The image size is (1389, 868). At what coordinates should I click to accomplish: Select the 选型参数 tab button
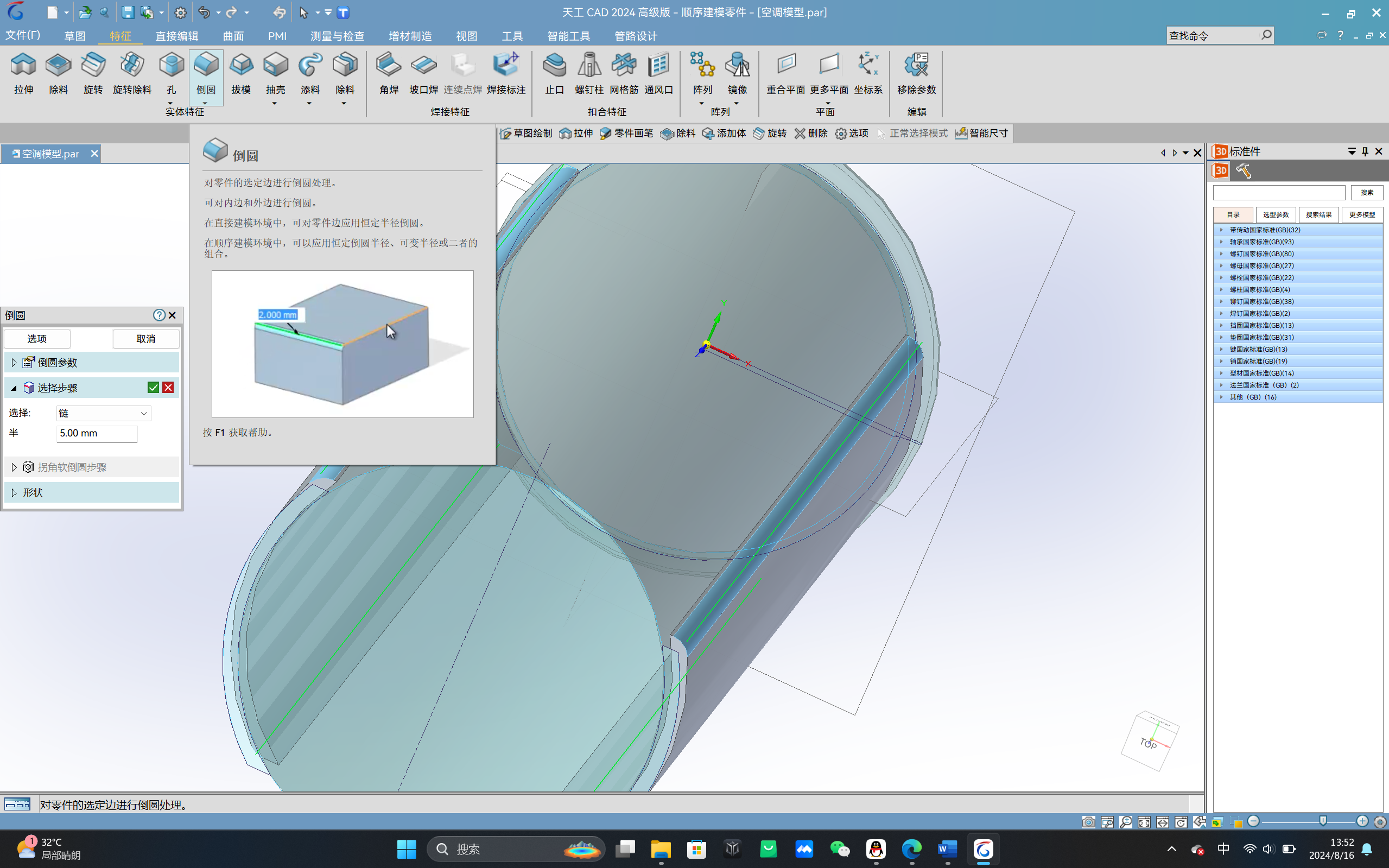click(1276, 215)
